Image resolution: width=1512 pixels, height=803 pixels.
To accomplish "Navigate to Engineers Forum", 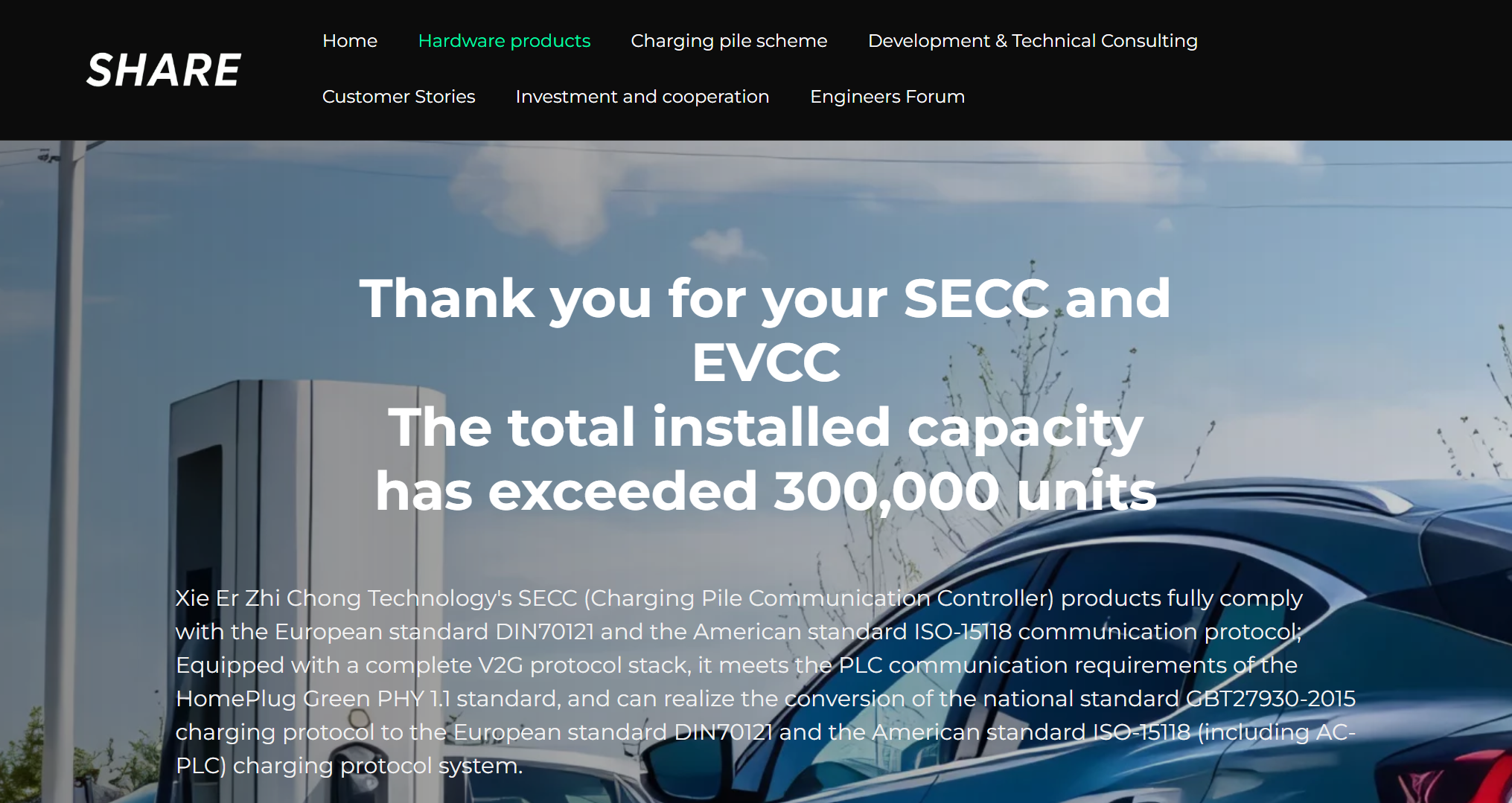I will point(887,97).
